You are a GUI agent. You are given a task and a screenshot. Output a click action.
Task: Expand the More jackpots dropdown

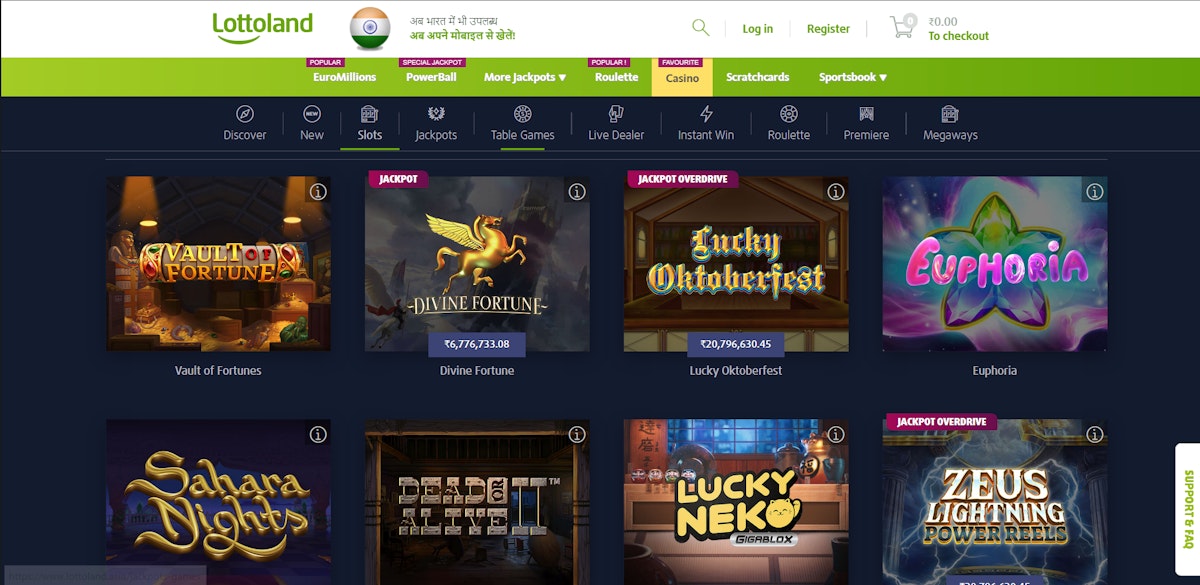tap(525, 77)
